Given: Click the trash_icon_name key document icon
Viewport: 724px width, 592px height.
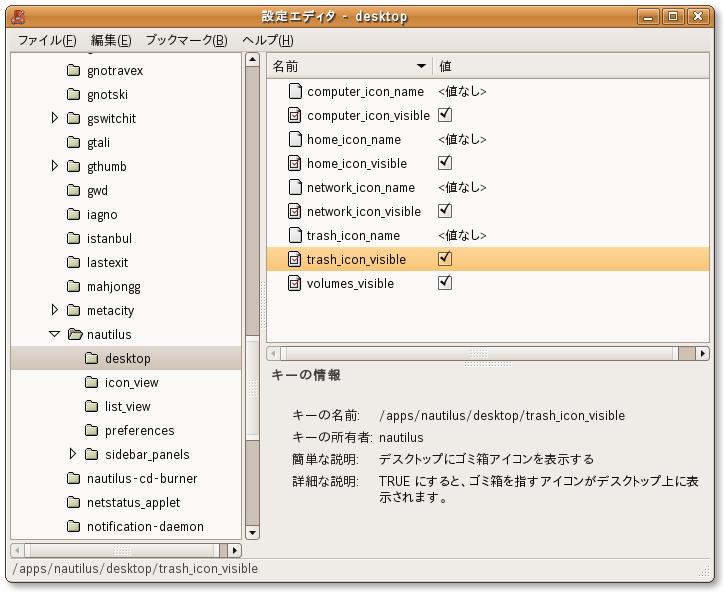Looking at the screenshot, I should pos(295,236).
